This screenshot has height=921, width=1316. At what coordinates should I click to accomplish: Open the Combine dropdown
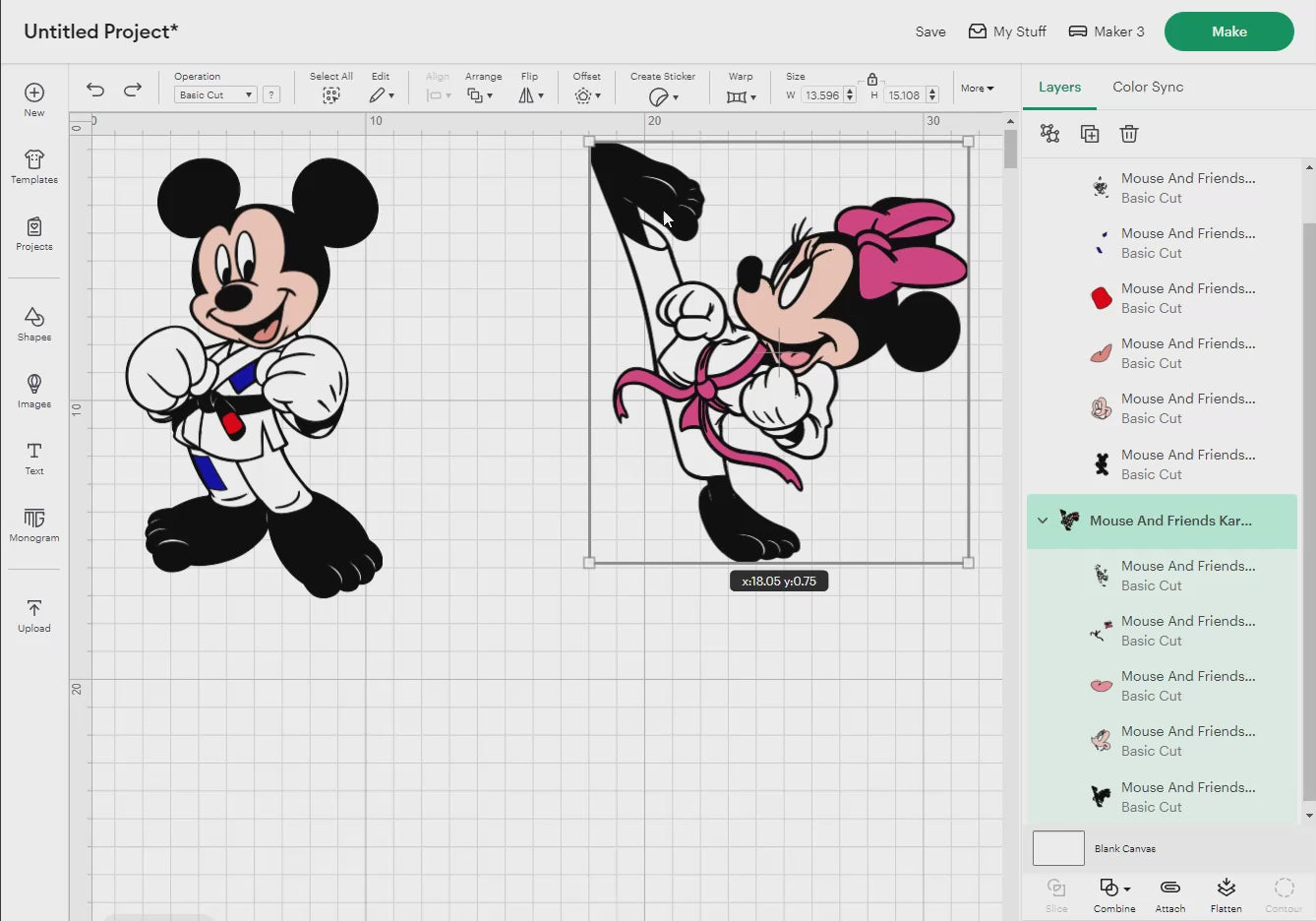pos(1114,894)
